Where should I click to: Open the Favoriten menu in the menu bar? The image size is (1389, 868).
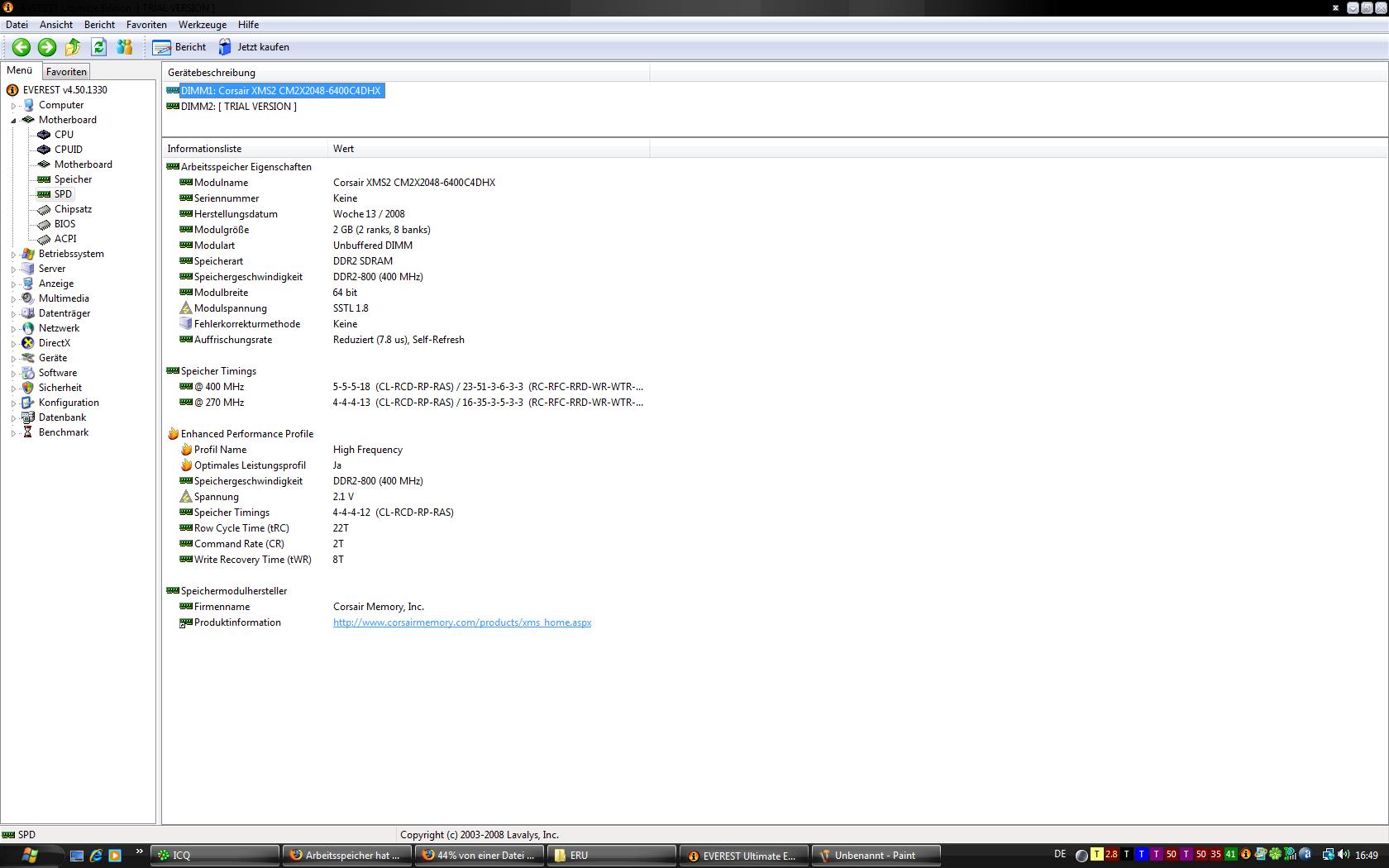click(x=146, y=25)
